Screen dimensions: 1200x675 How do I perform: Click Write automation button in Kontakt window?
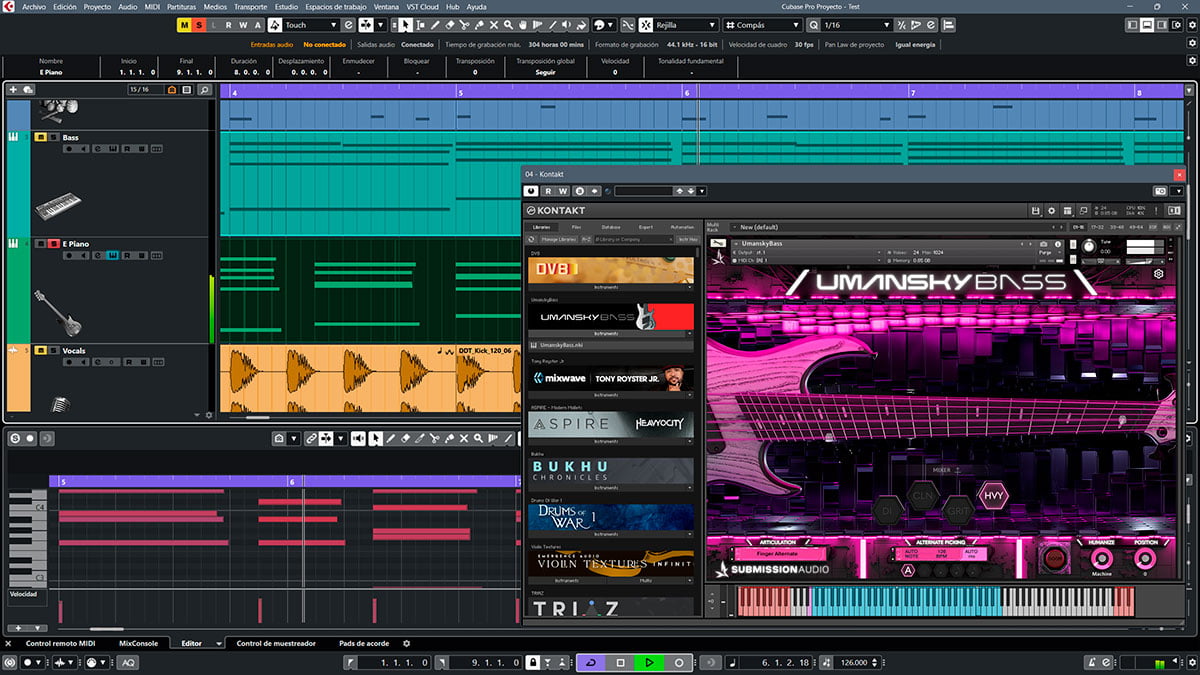pos(564,191)
